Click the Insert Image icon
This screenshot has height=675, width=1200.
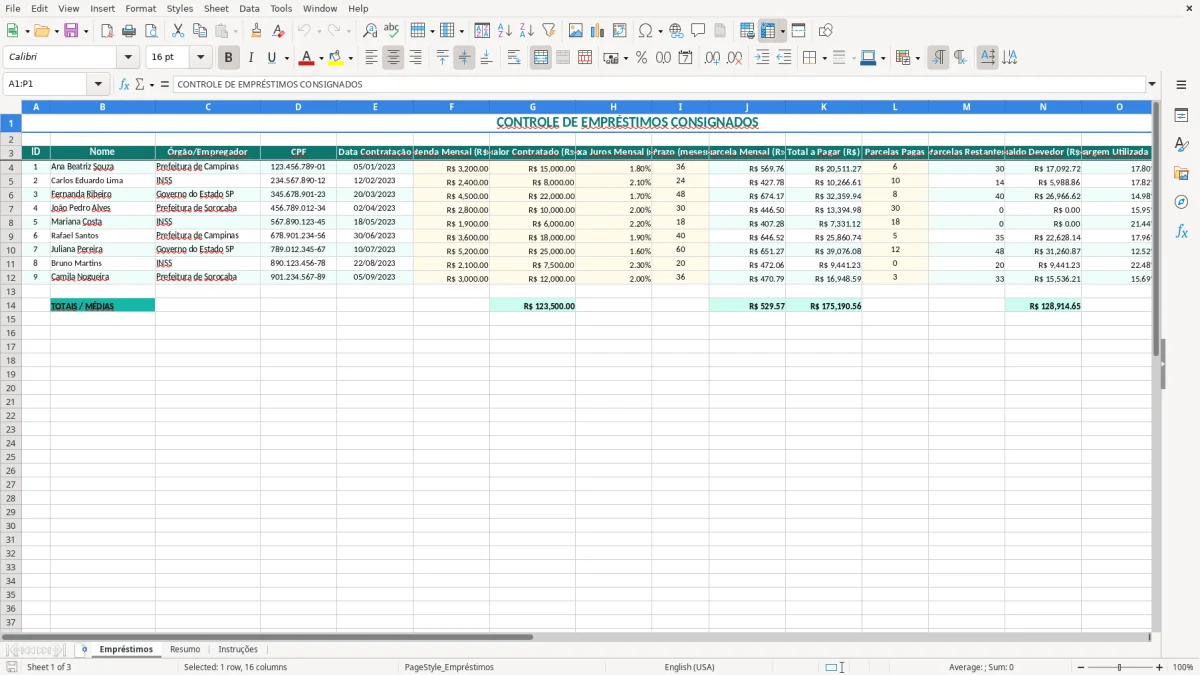click(576, 31)
